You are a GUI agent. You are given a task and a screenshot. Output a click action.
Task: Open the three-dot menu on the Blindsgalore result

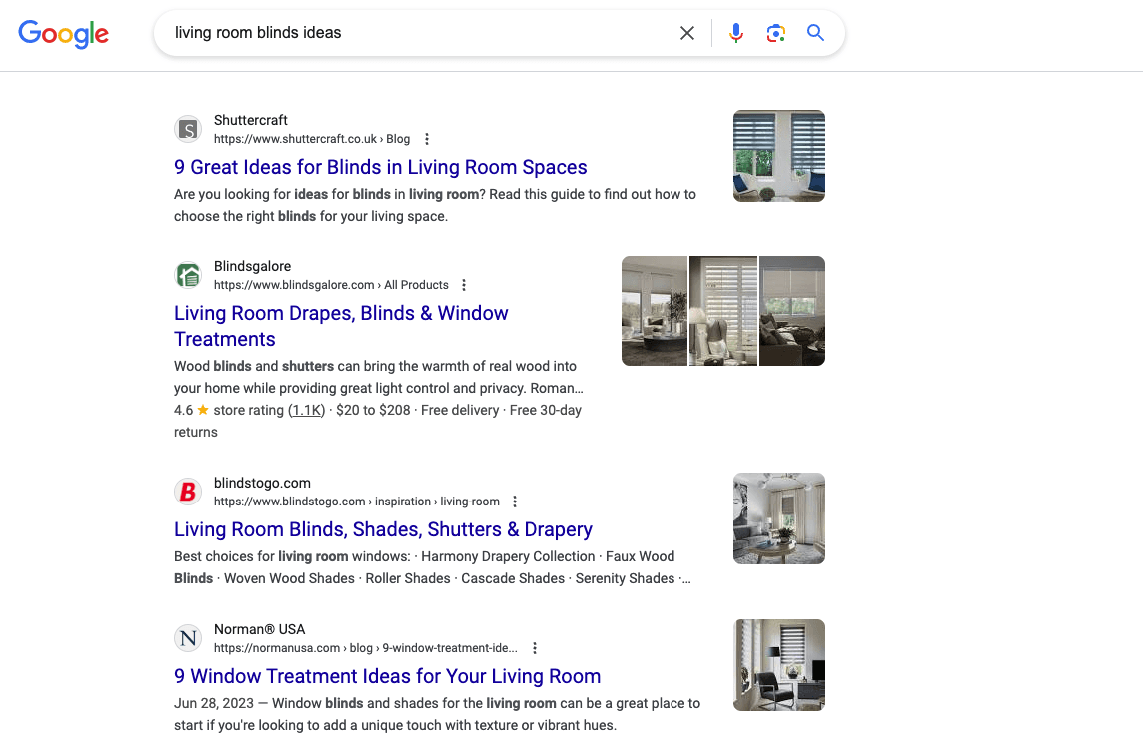tap(464, 285)
